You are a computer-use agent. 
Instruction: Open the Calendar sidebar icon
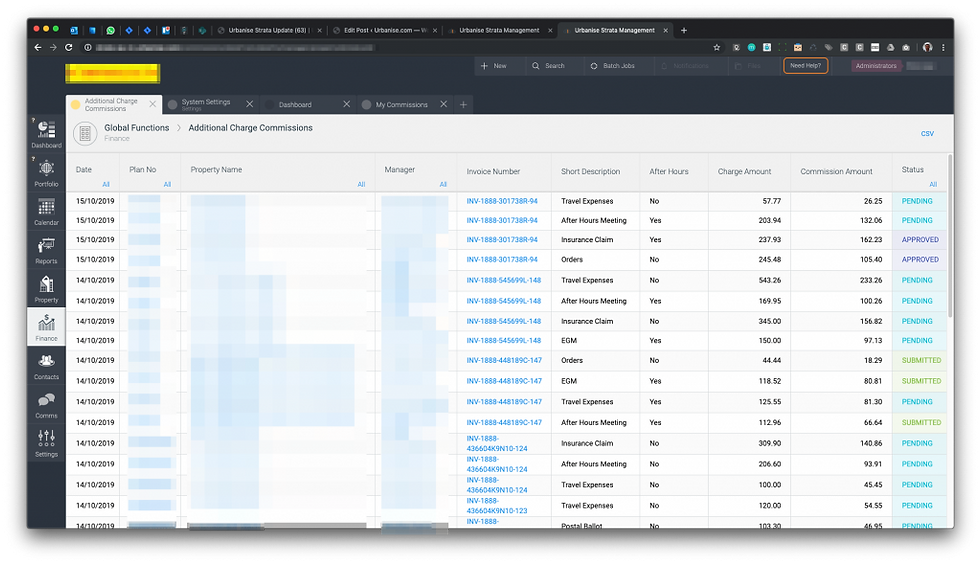(46, 212)
